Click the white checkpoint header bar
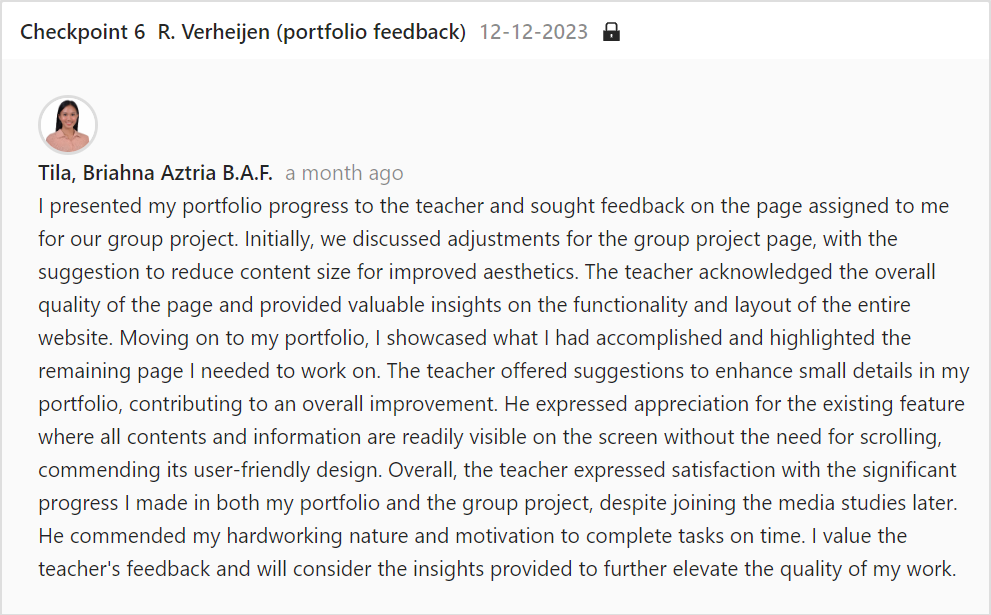 [496, 31]
